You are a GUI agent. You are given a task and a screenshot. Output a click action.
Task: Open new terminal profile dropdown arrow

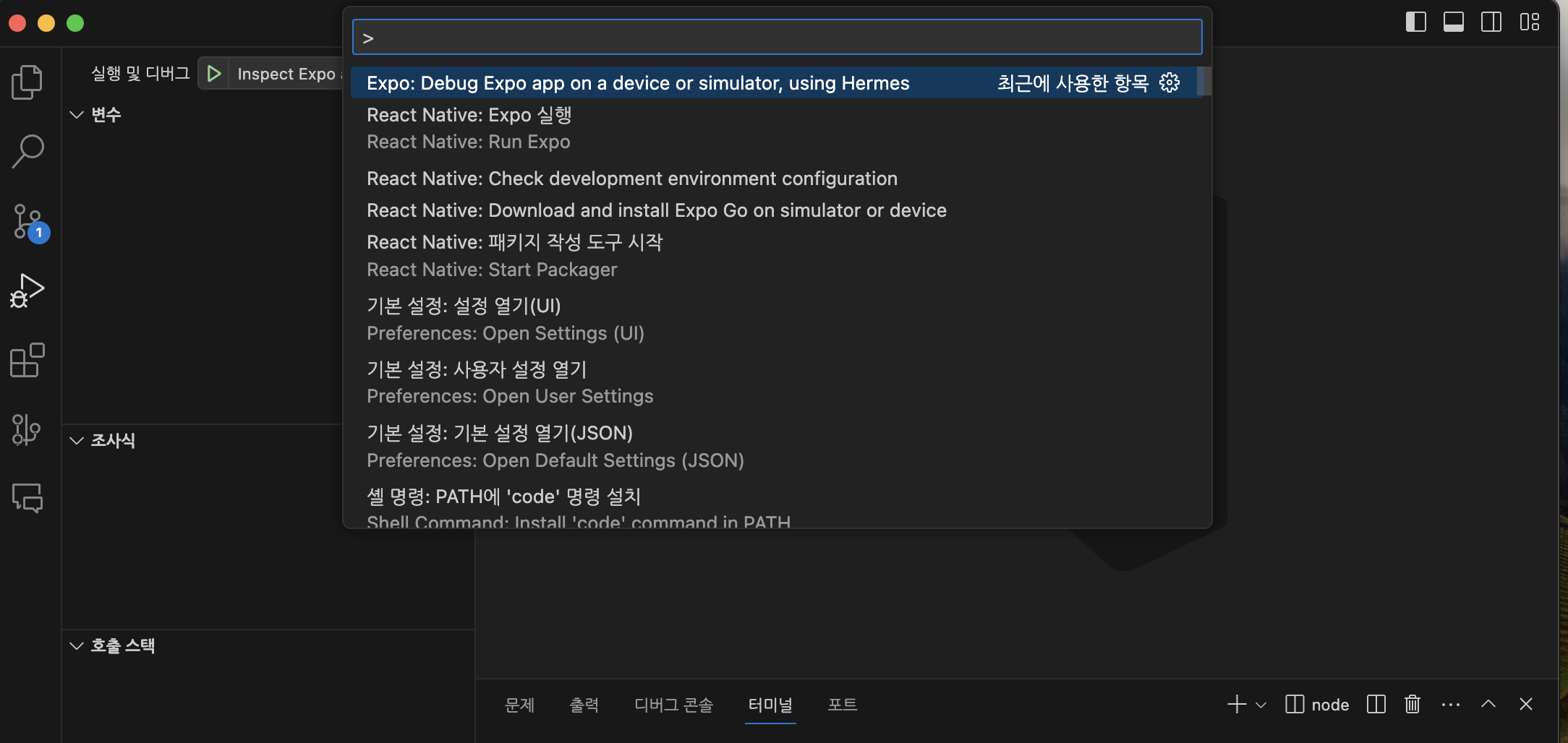click(x=1261, y=705)
